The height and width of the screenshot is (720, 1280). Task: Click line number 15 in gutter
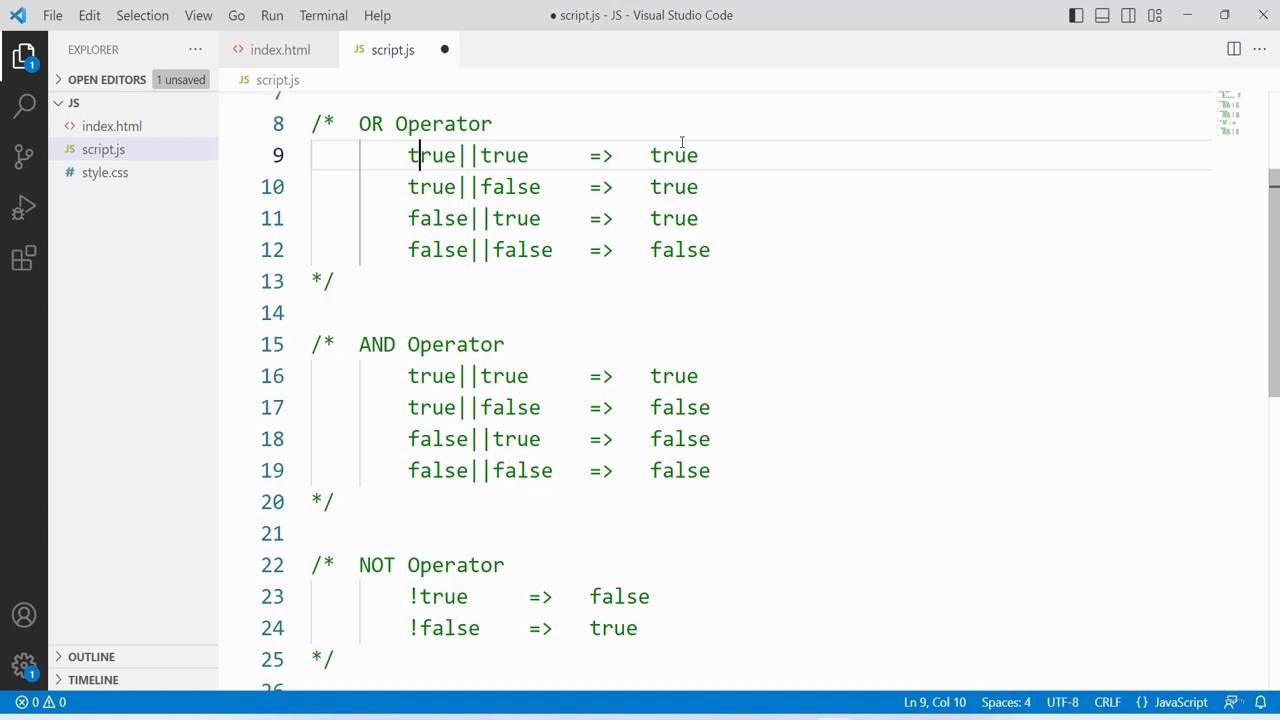[272, 345]
